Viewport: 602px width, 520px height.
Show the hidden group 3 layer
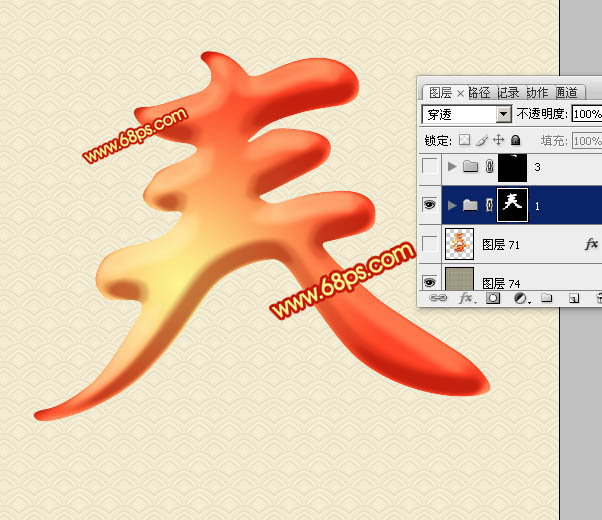tap(429, 166)
